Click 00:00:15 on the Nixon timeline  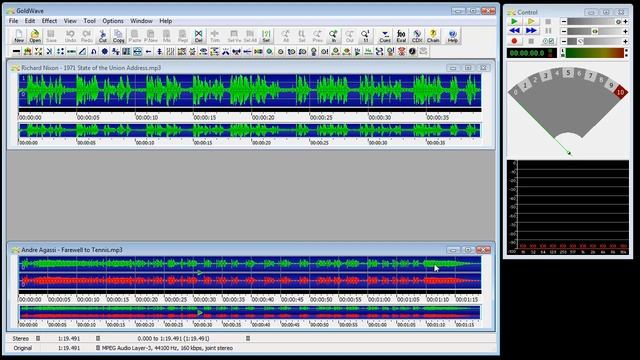(x=204, y=118)
